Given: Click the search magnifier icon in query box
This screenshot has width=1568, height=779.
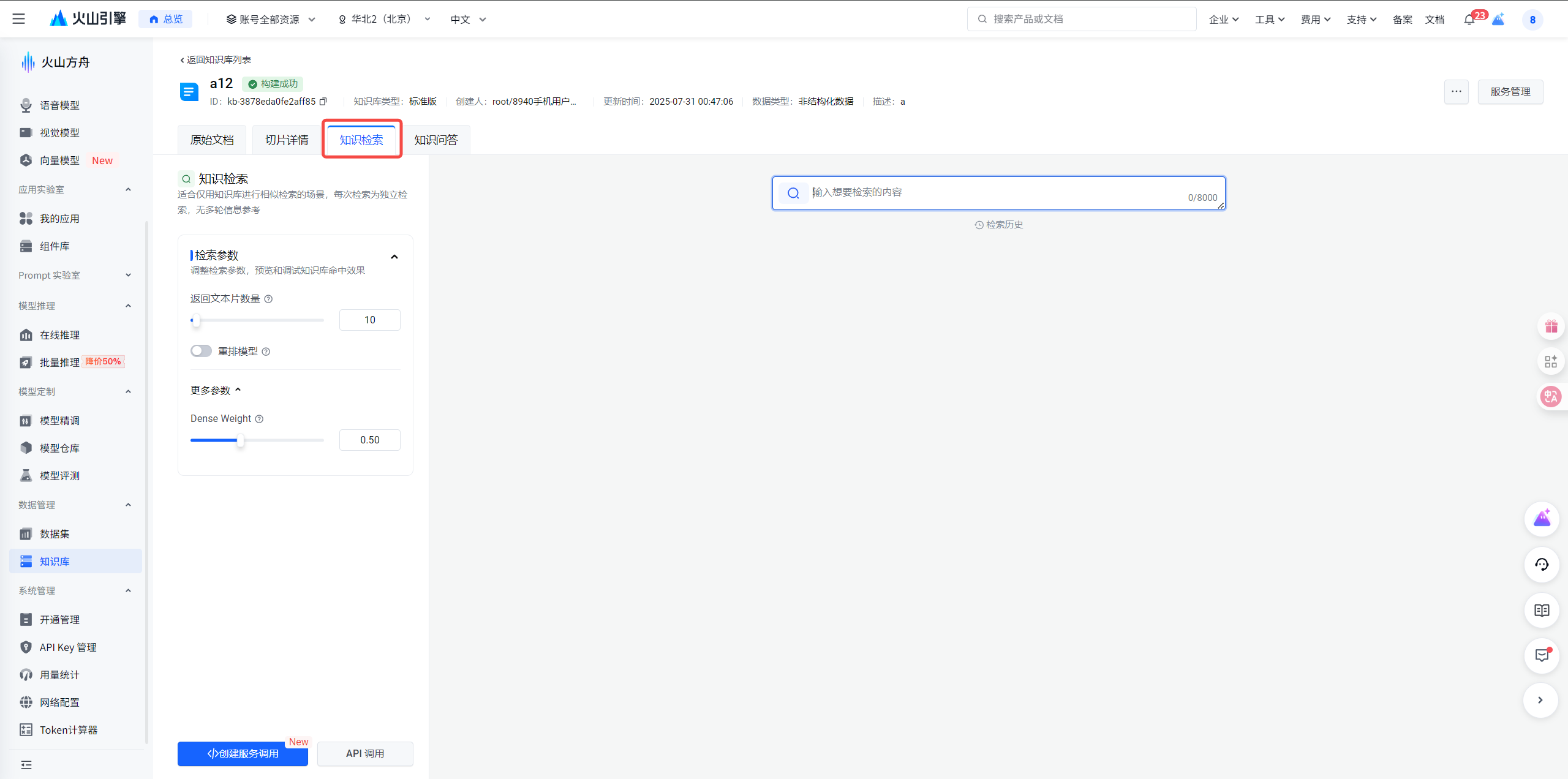Looking at the screenshot, I should tap(793, 194).
